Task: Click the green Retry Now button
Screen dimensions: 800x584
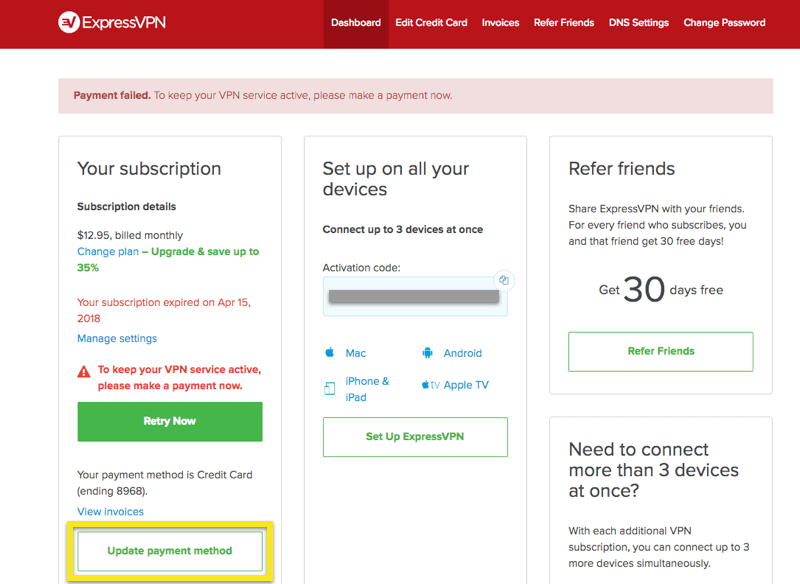Action: [170, 421]
